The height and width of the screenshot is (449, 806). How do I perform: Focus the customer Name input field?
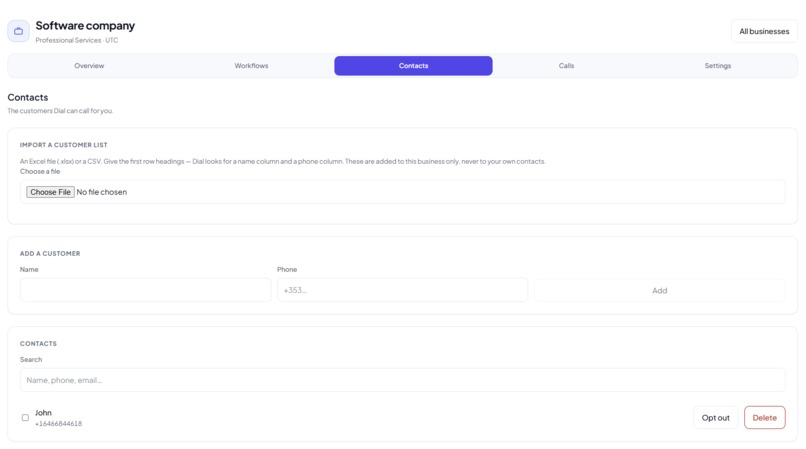coord(145,290)
